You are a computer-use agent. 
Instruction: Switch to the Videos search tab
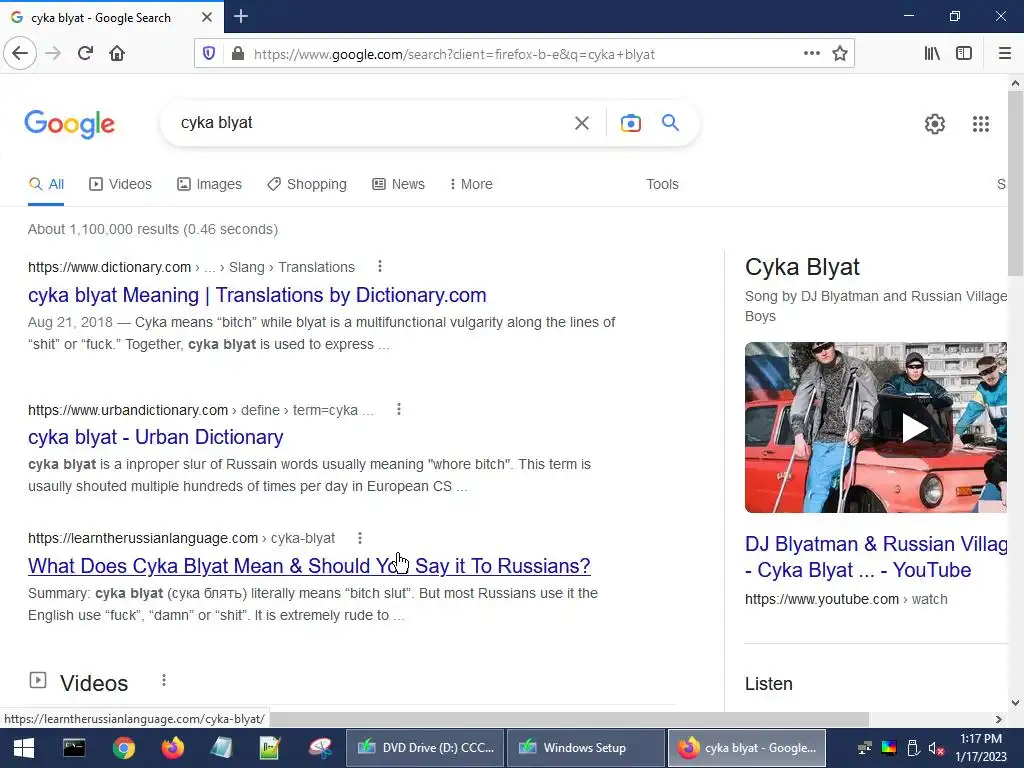(x=120, y=184)
